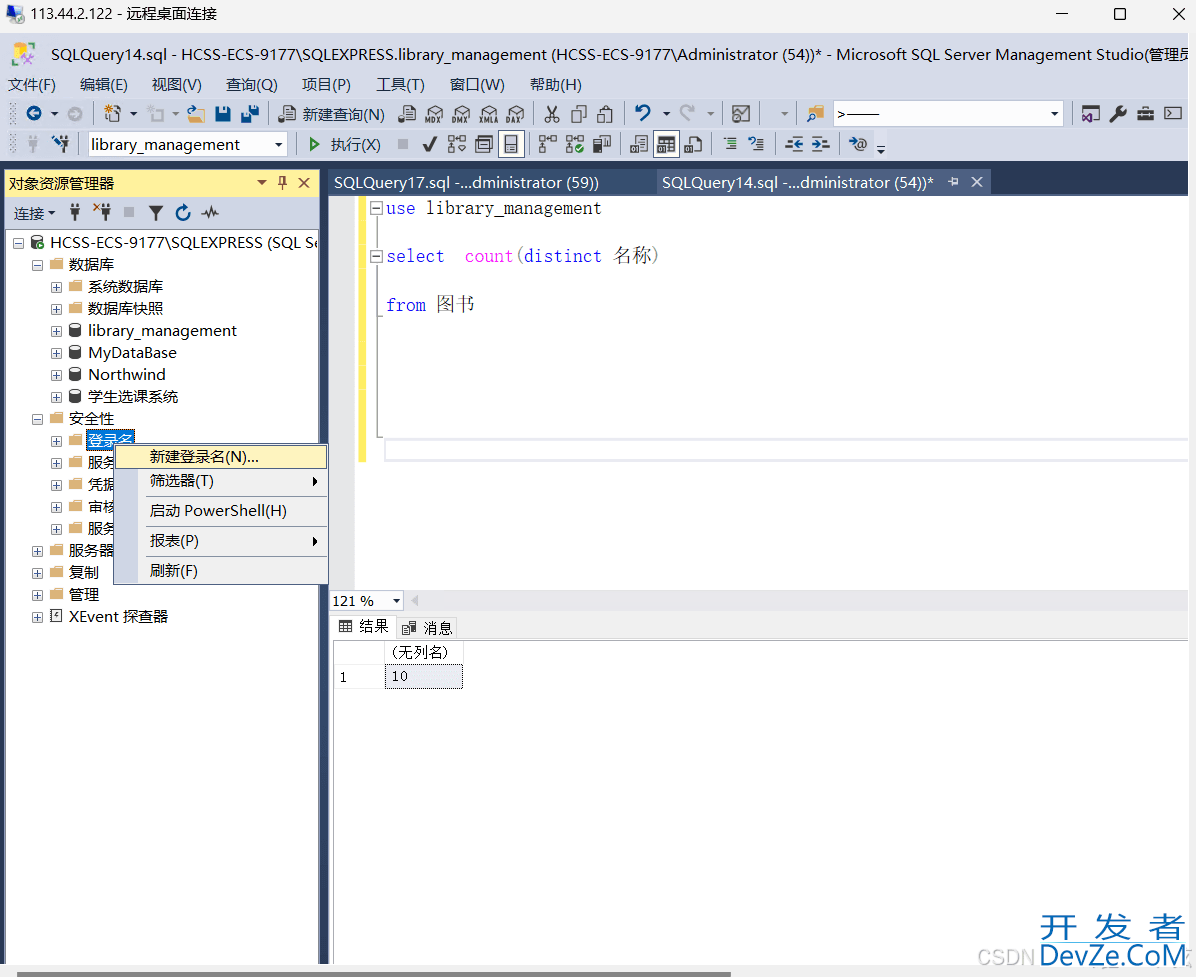Expand the 学生选课系统 database node

click(56, 397)
